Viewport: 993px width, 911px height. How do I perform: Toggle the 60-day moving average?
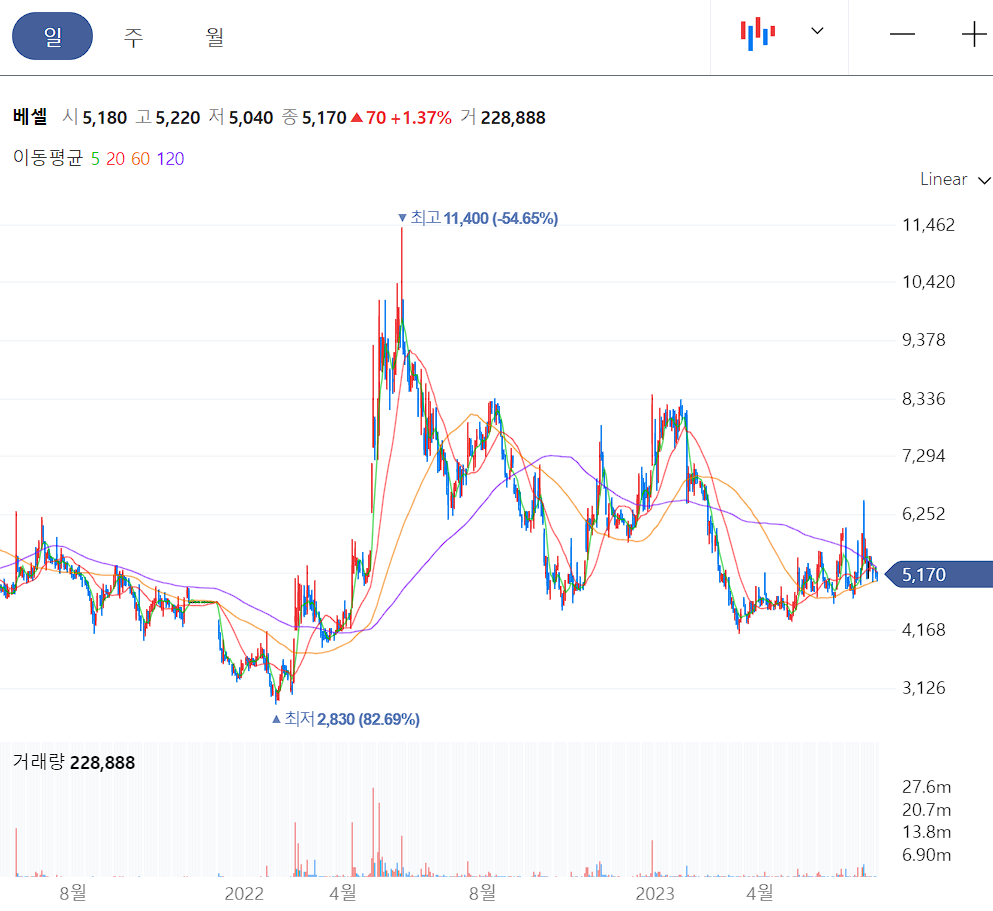[x=139, y=158]
